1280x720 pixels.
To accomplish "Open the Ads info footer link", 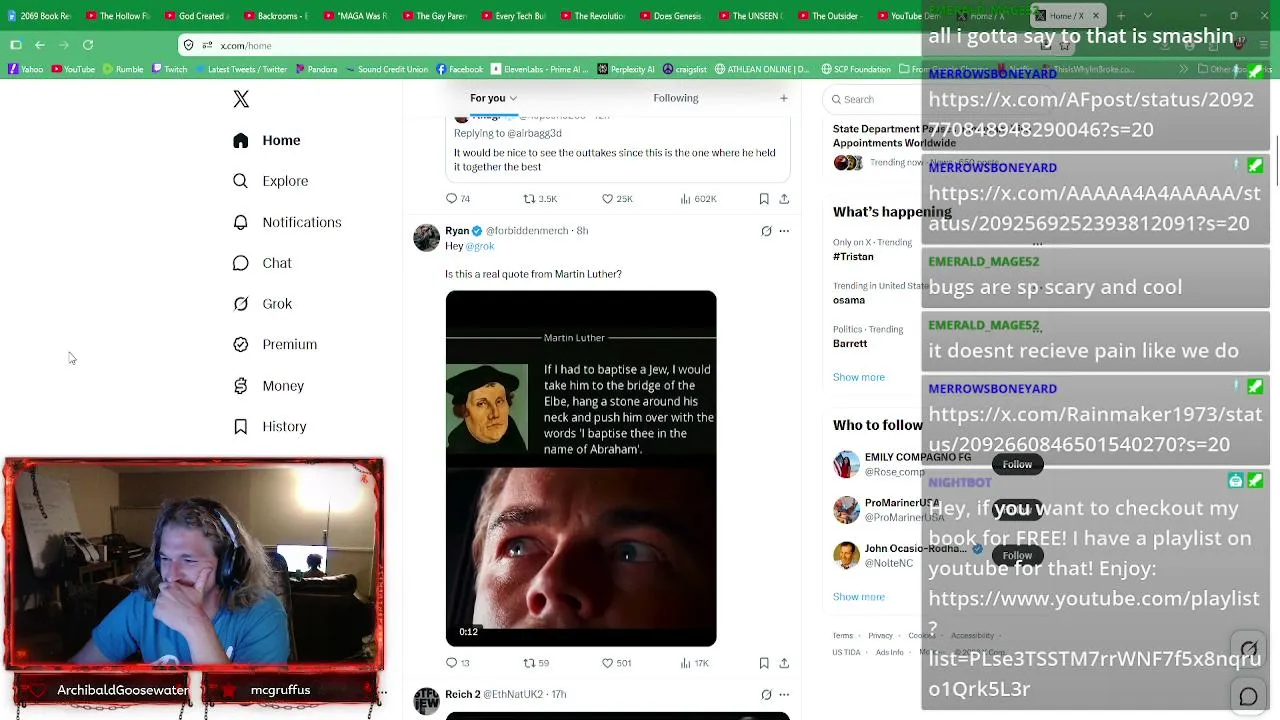I will [890, 653].
